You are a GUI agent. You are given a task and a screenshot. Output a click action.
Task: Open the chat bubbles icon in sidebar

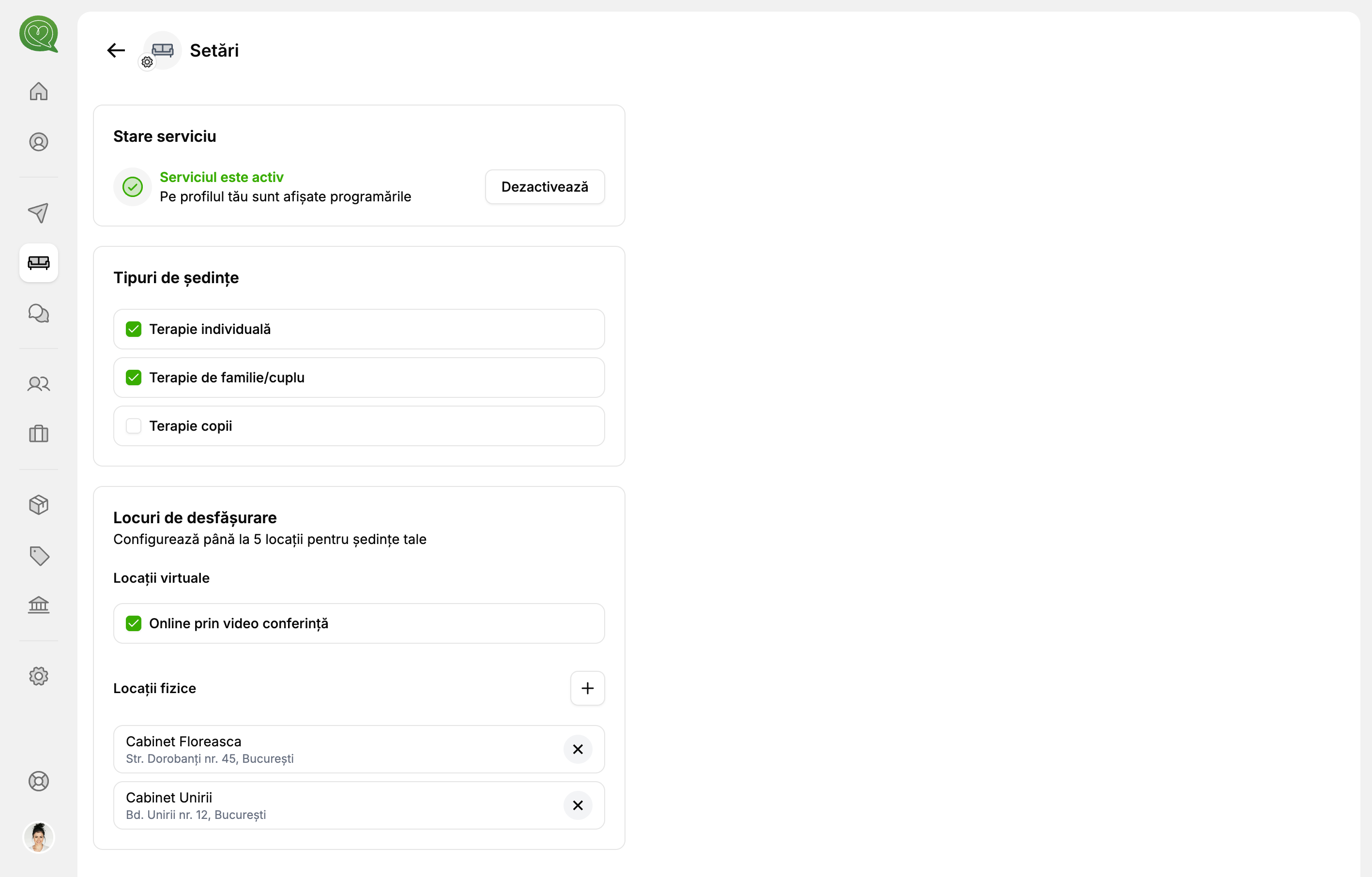[x=39, y=313]
